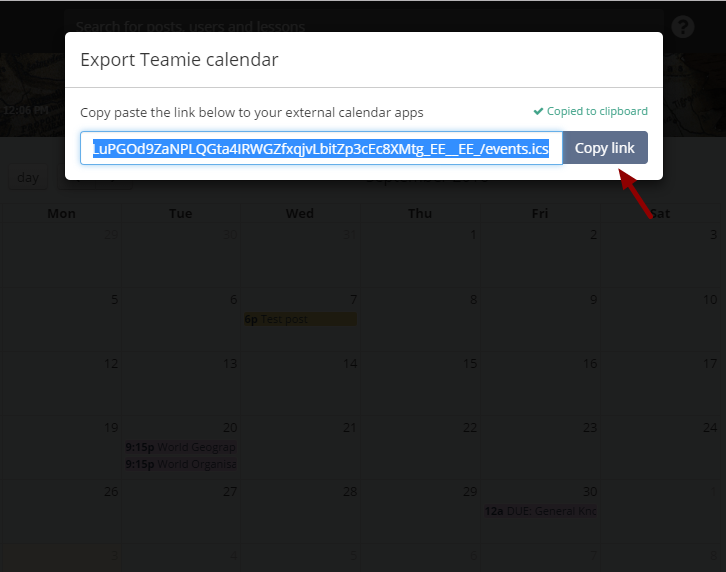Click the Export Teamie calendar title

click(179, 60)
